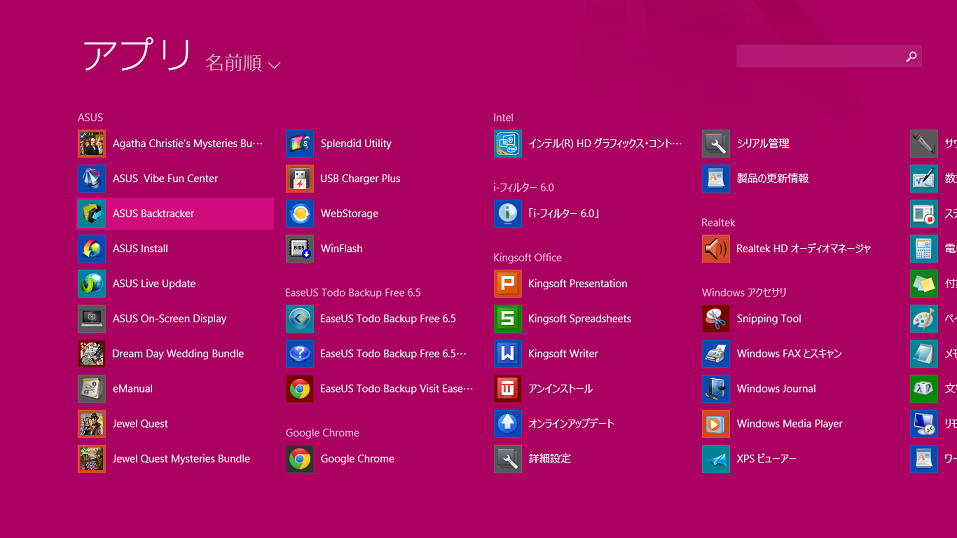
Task: Launch WinFlash BIOS icon
Action: point(300,249)
